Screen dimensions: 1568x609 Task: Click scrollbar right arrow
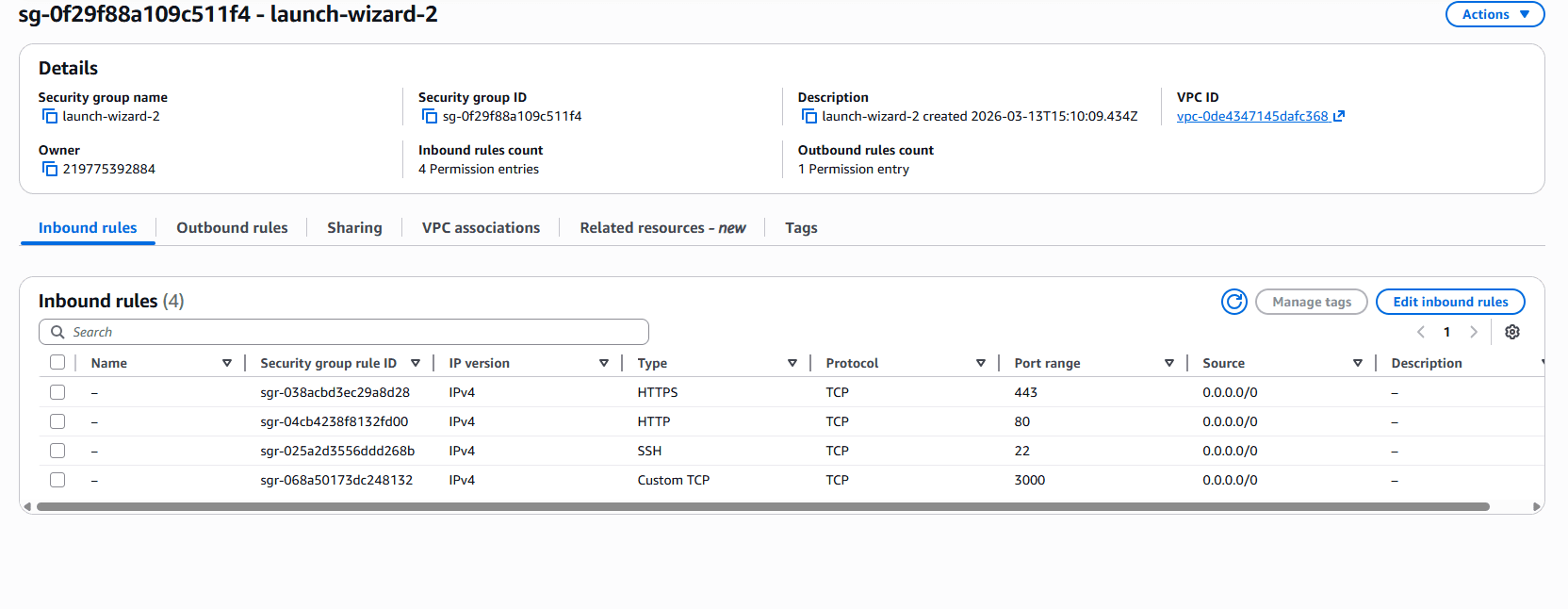coord(1537,507)
